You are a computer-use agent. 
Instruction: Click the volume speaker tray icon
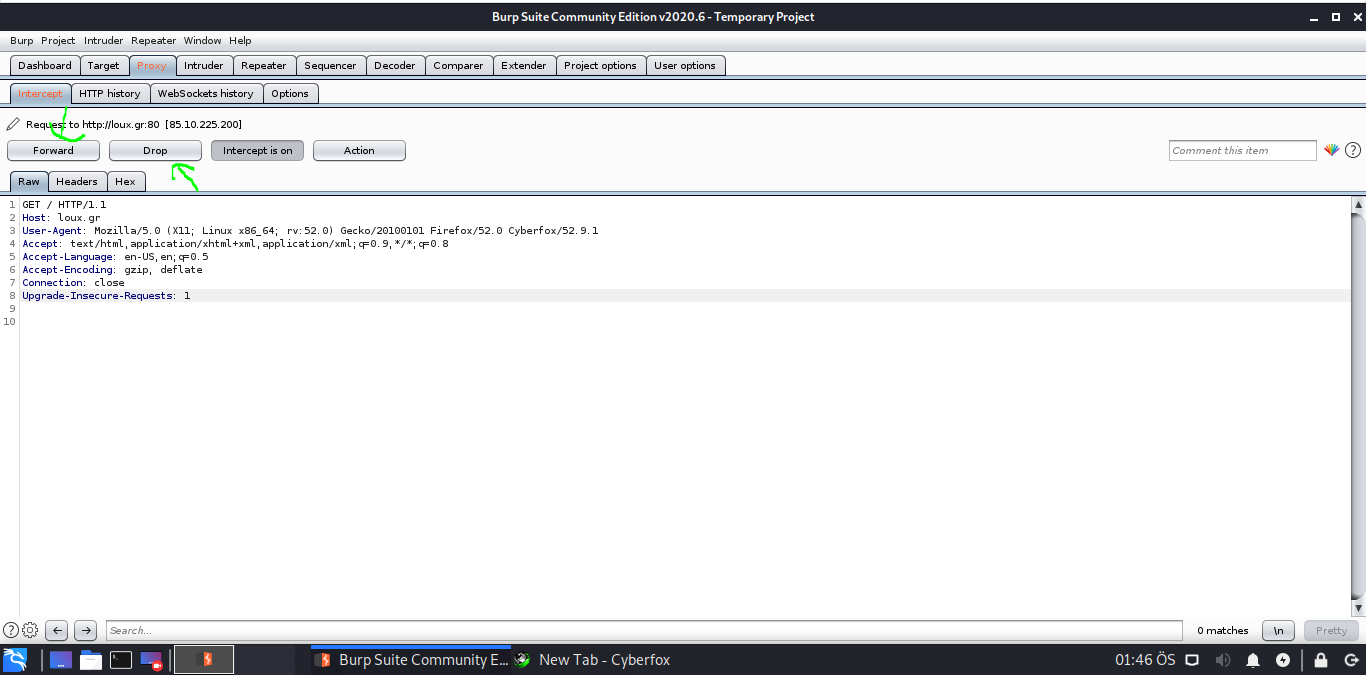click(1222, 660)
